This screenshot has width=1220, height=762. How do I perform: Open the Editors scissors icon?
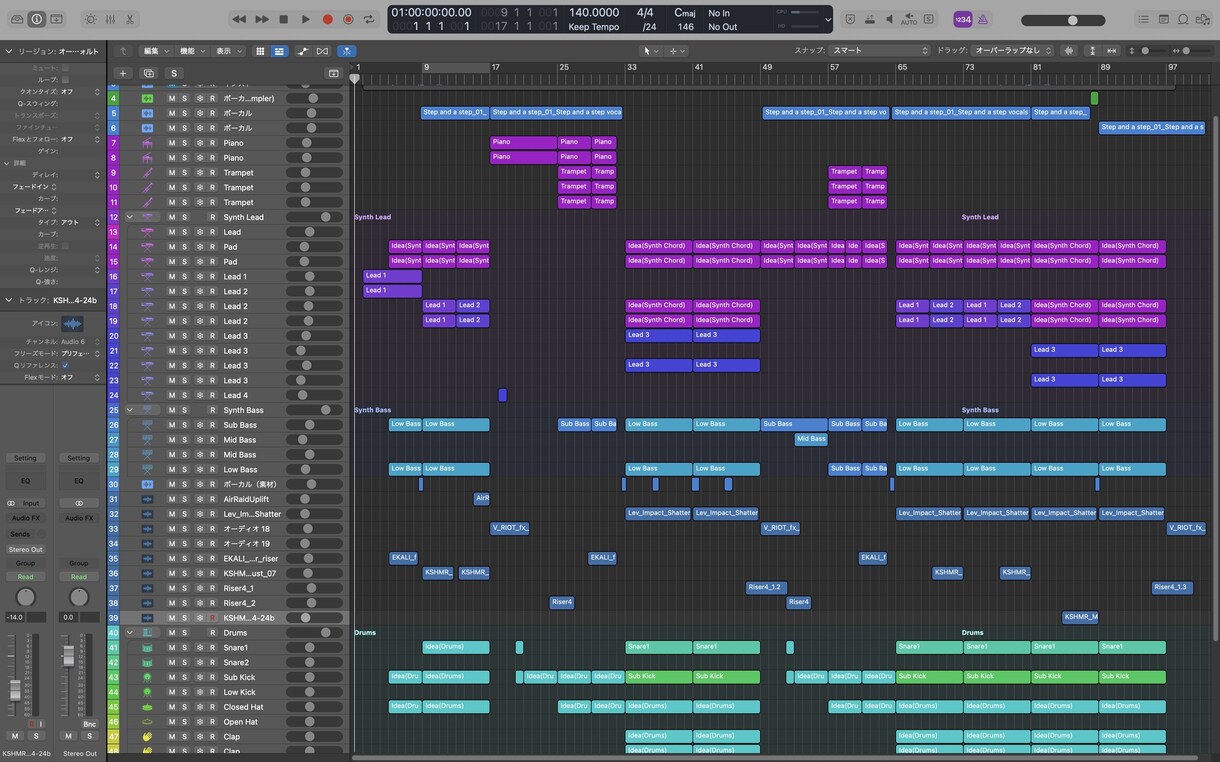[130, 19]
